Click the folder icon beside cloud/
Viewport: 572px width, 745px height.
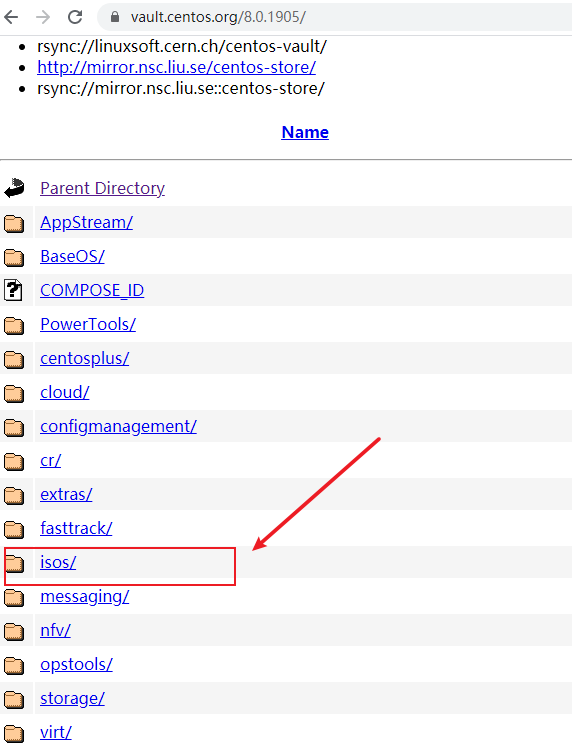tap(14, 393)
